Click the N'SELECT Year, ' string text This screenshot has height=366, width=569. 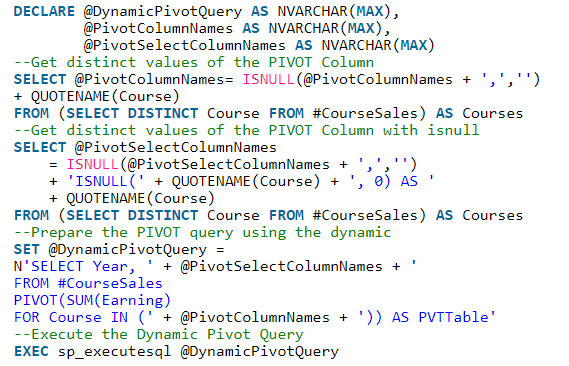pos(83,267)
